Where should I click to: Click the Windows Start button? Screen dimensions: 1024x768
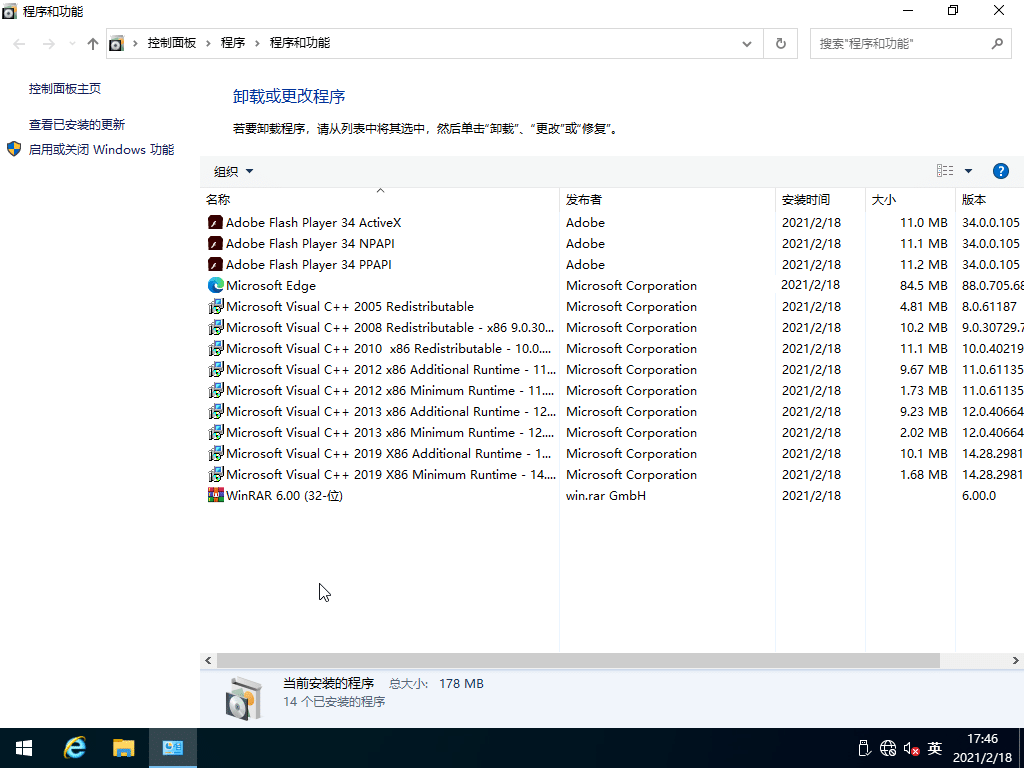[x=22, y=747]
